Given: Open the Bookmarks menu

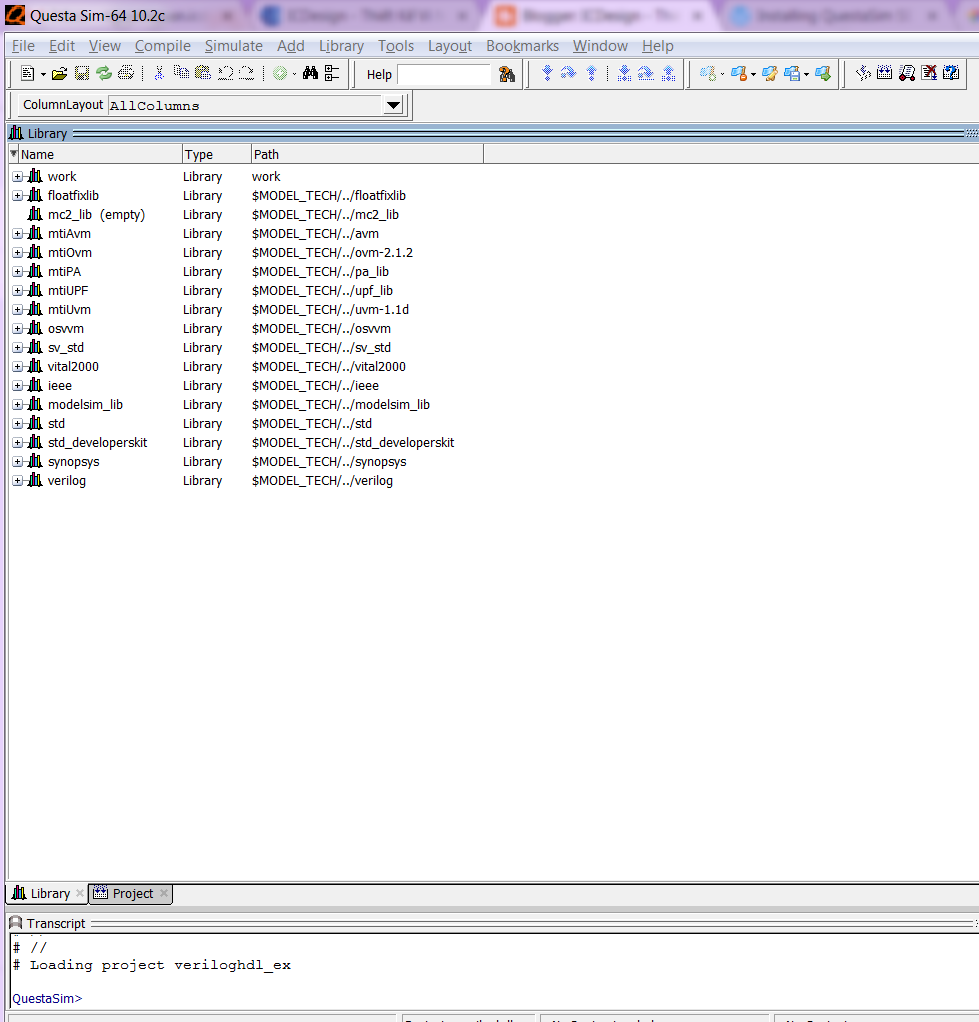Looking at the screenshot, I should coord(522,46).
